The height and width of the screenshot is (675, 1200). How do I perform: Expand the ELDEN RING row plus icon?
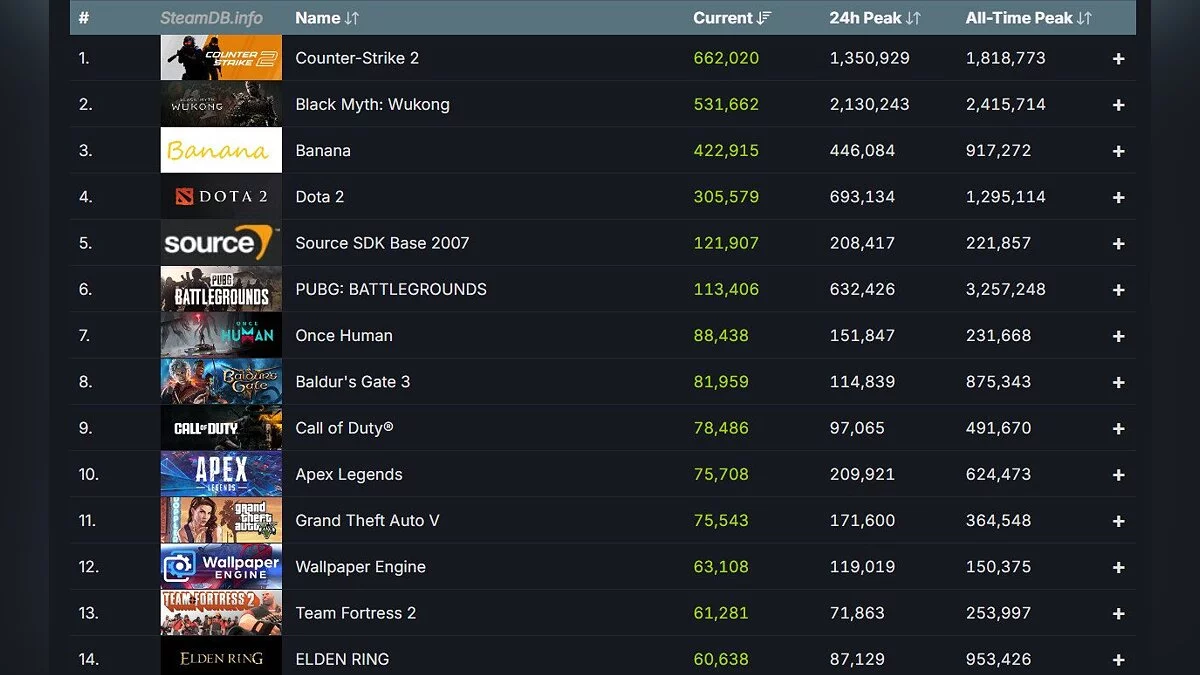1118,660
